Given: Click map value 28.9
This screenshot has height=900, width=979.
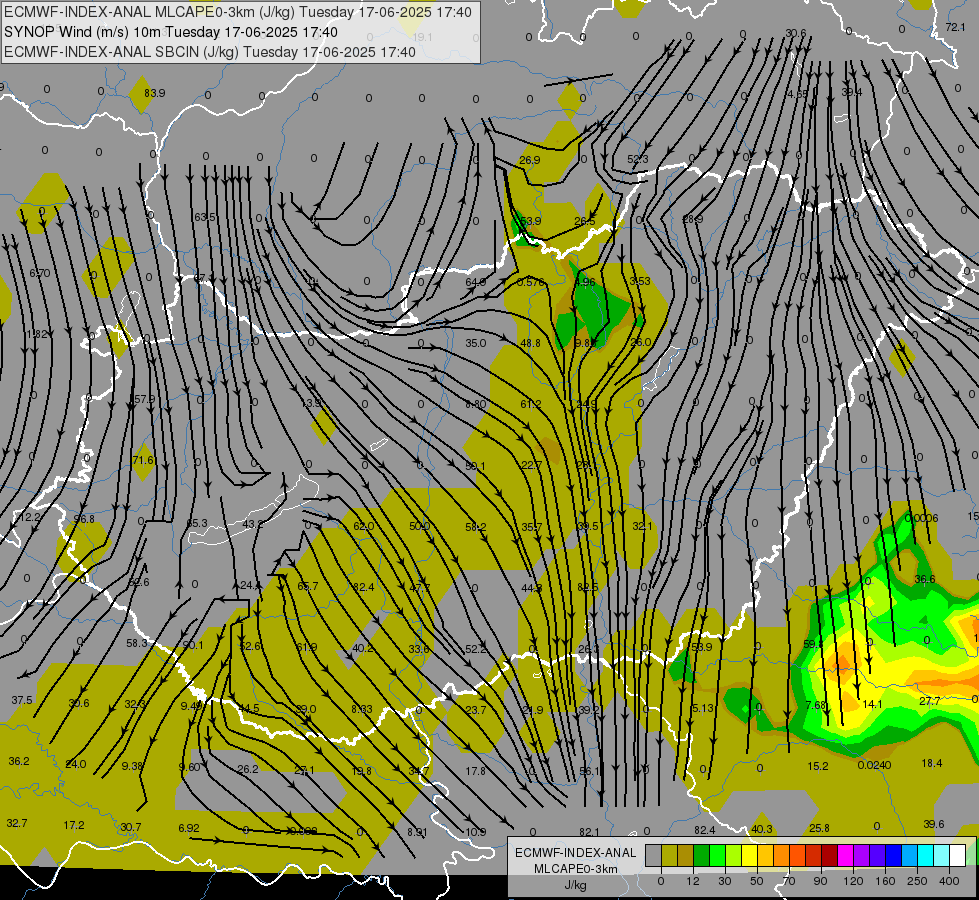Looking at the screenshot, I should pos(692,219).
